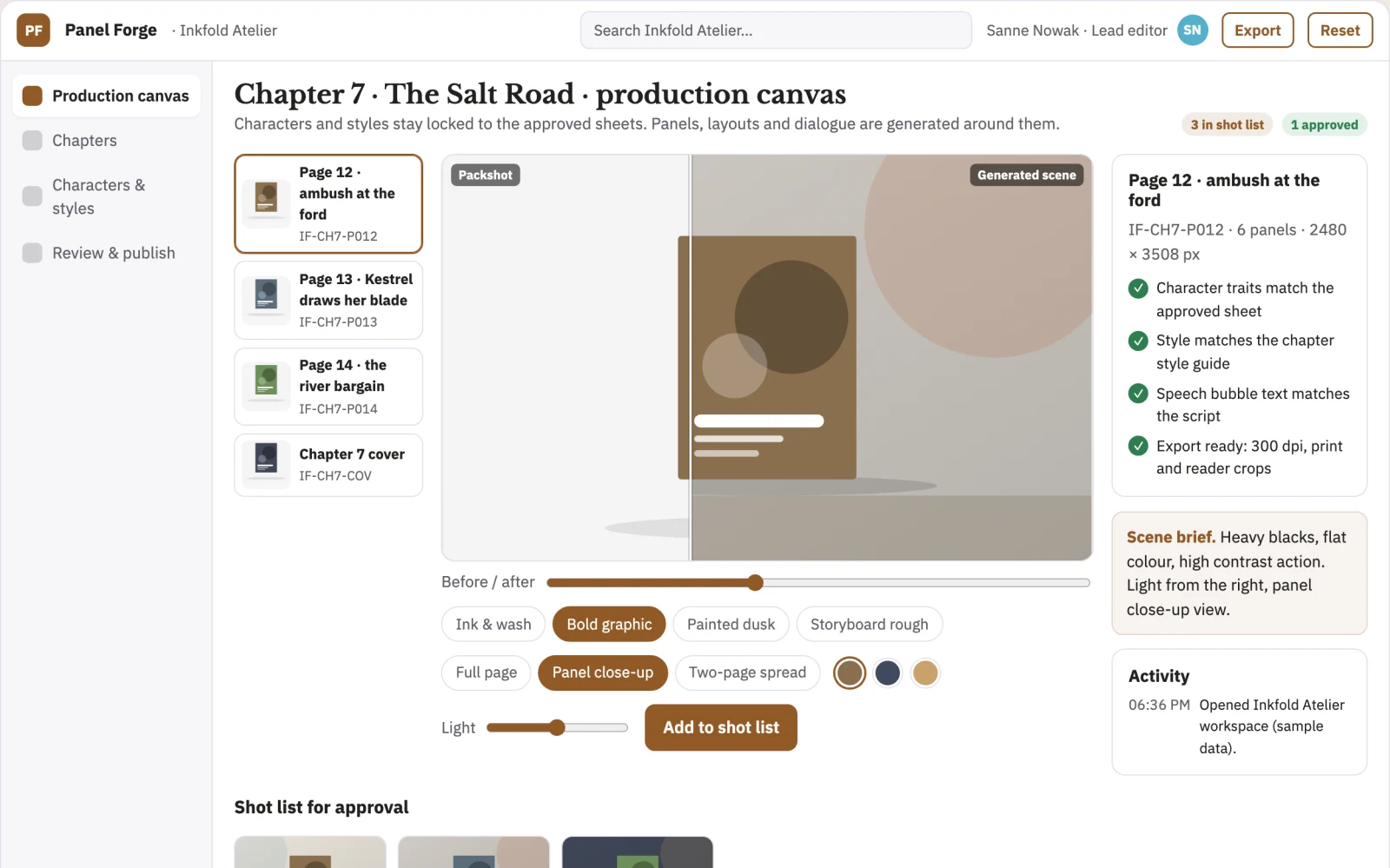Select Page 13 Kestrel draws her blade
Screen dimensions: 1390x868
tap(328, 301)
